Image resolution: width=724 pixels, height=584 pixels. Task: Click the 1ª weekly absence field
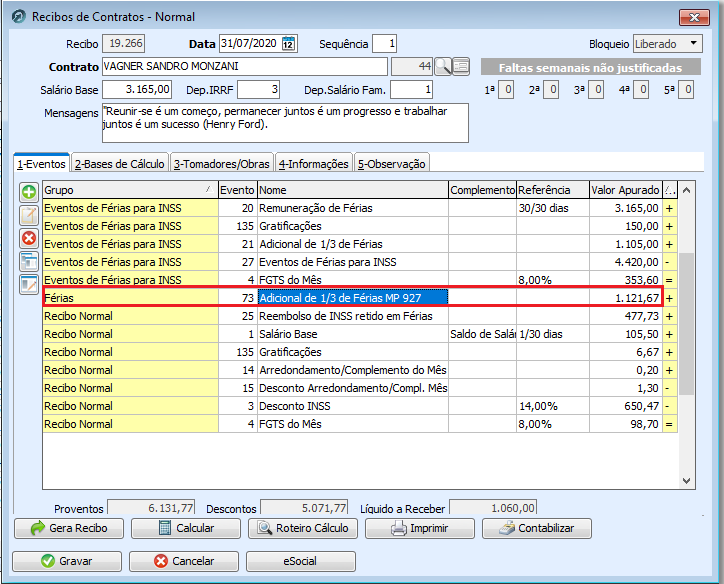coord(506,90)
